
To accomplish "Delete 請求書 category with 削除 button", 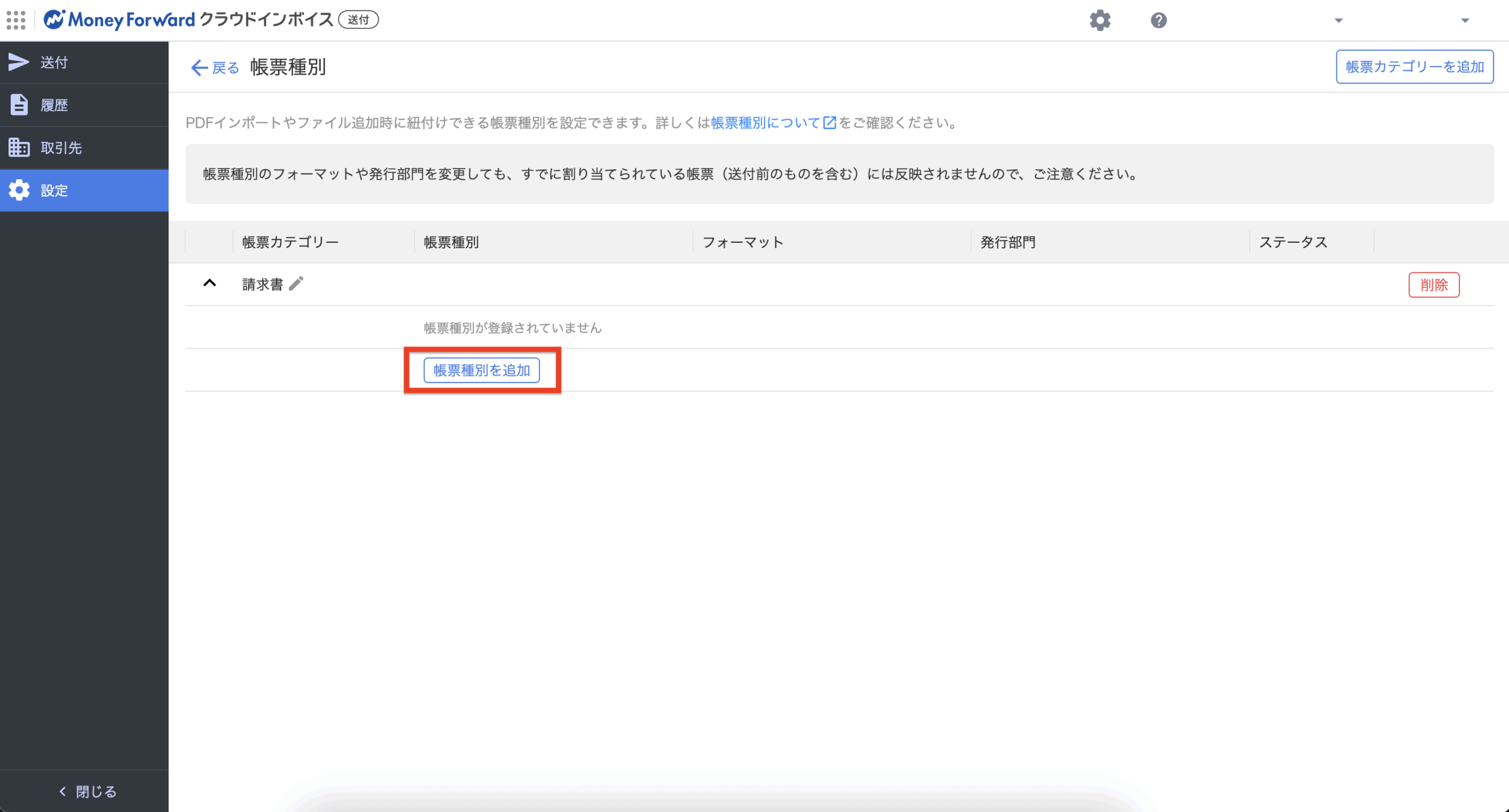I will pos(1434,285).
